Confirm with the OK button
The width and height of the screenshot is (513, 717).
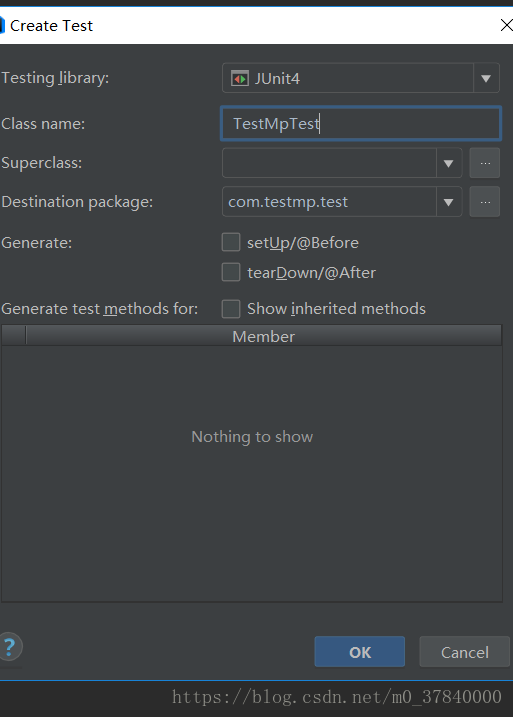pyautogui.click(x=360, y=652)
